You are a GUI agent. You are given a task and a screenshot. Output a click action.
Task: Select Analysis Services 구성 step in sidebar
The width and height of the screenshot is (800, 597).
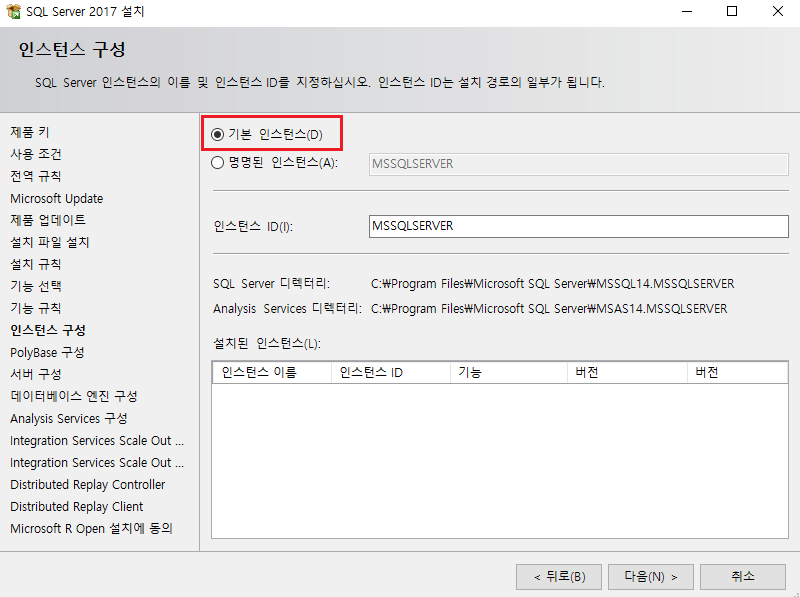coord(69,418)
